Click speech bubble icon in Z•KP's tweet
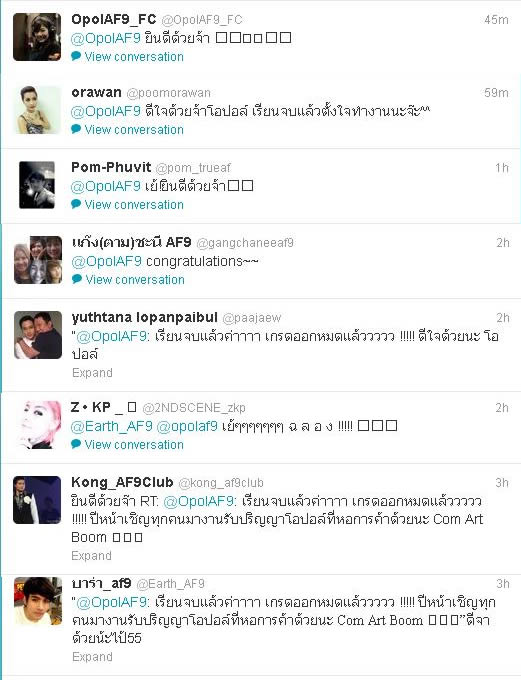 [x=76, y=444]
